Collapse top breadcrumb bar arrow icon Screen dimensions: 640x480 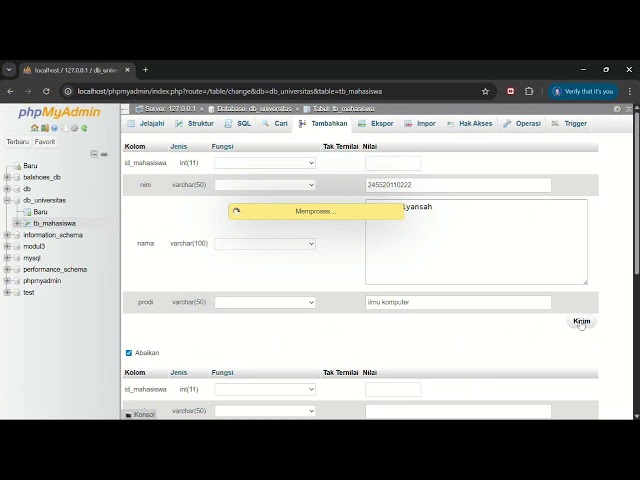[x=629, y=109]
